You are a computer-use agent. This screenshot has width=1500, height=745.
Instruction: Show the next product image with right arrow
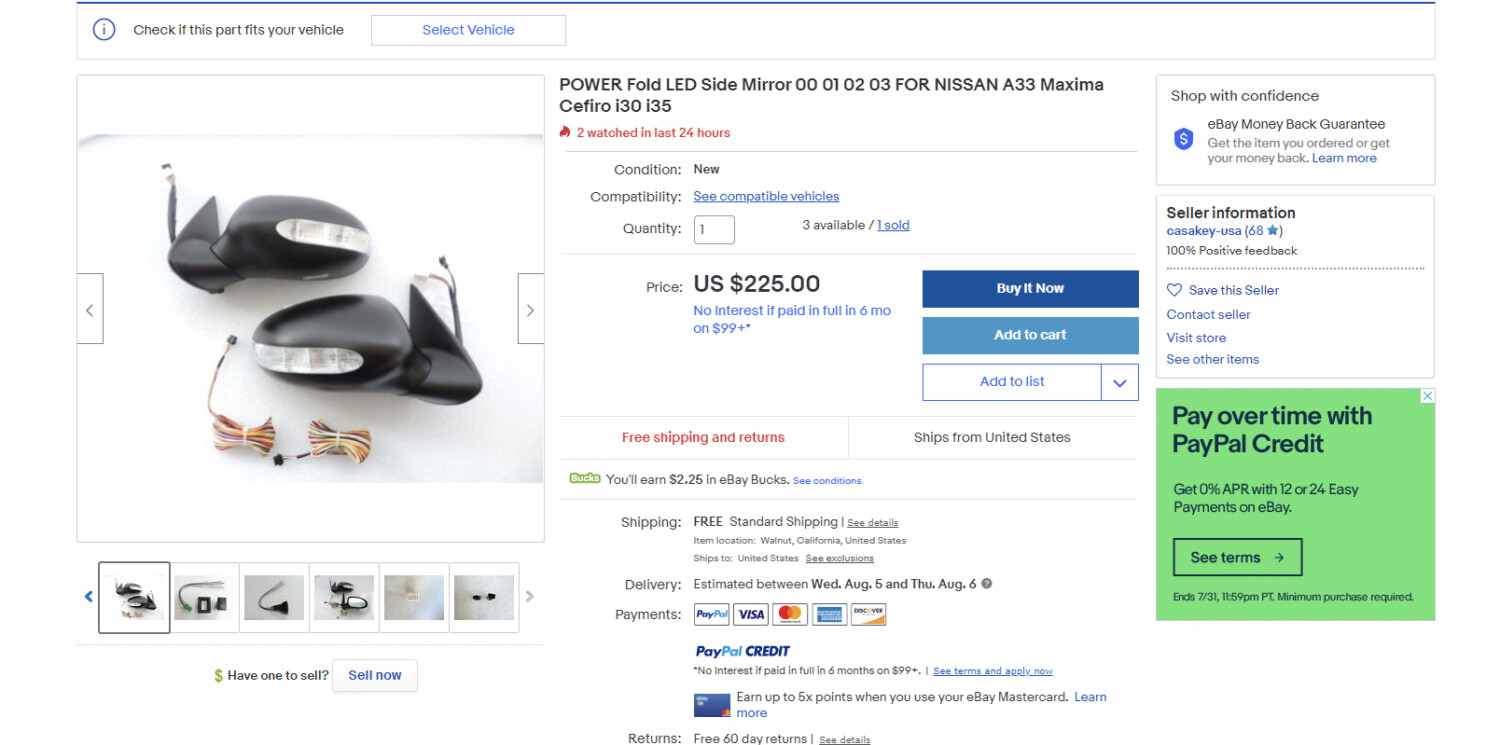pyautogui.click(x=530, y=309)
